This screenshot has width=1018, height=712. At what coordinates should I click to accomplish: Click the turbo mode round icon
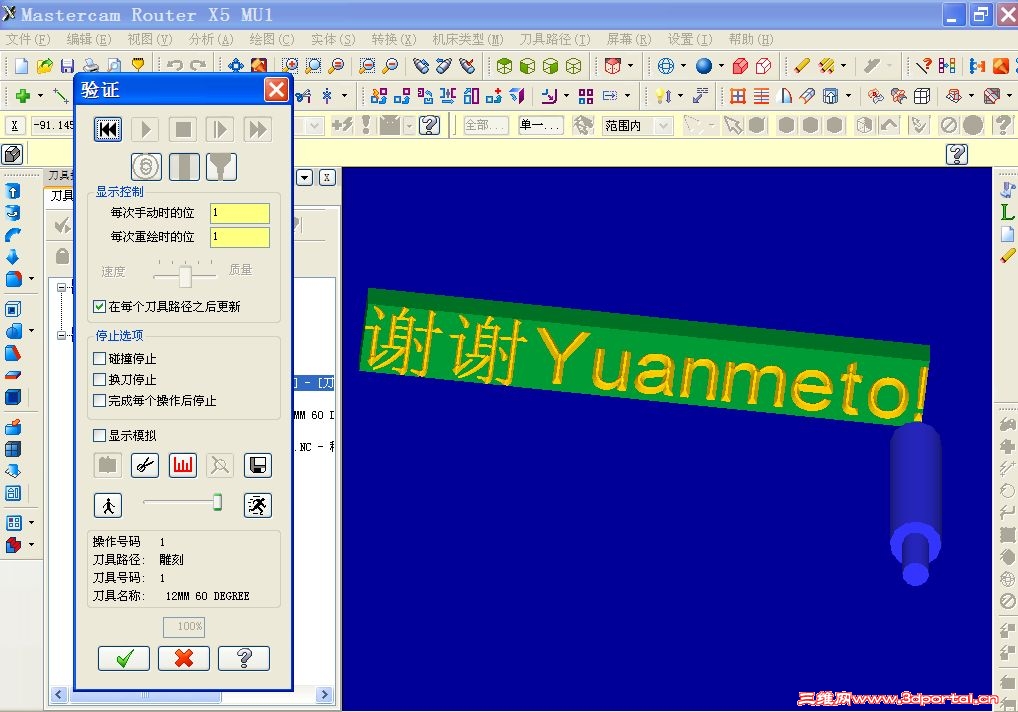(146, 167)
